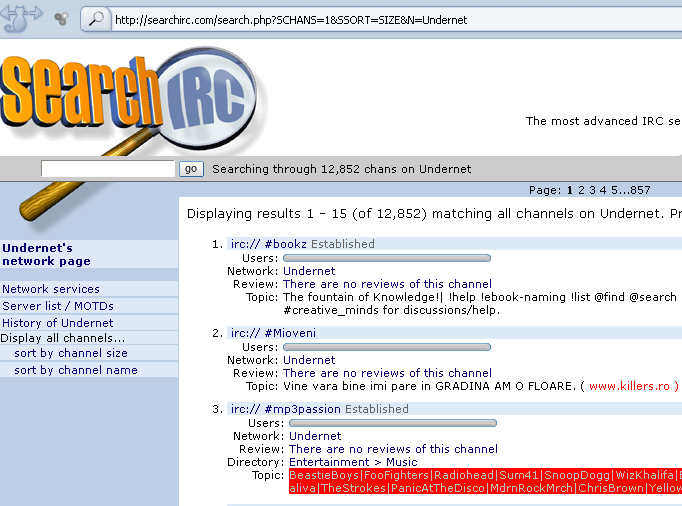Click the #bookz users bar

(x=387, y=258)
